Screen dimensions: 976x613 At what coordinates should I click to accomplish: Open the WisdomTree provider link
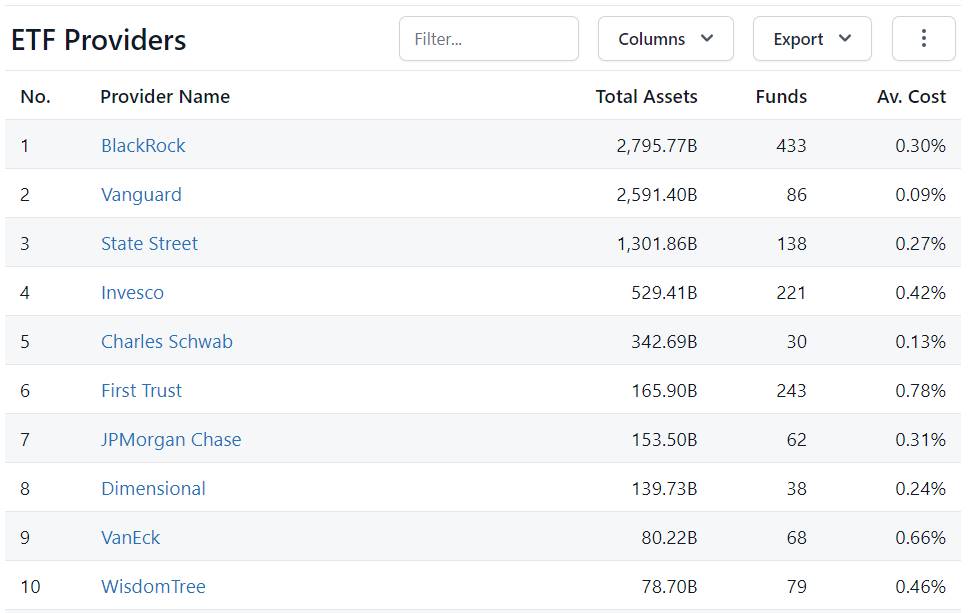153,587
